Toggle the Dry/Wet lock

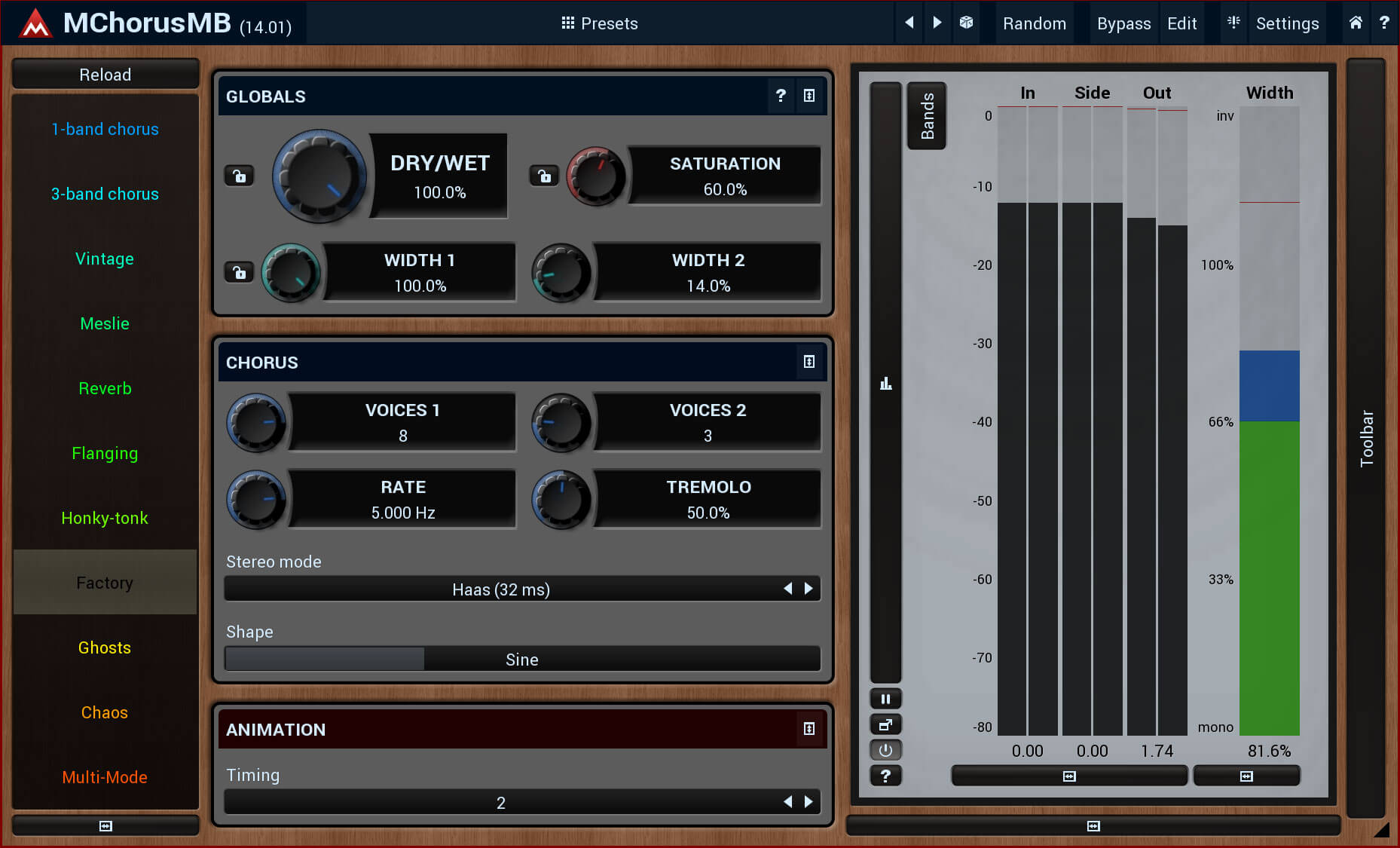point(240,176)
